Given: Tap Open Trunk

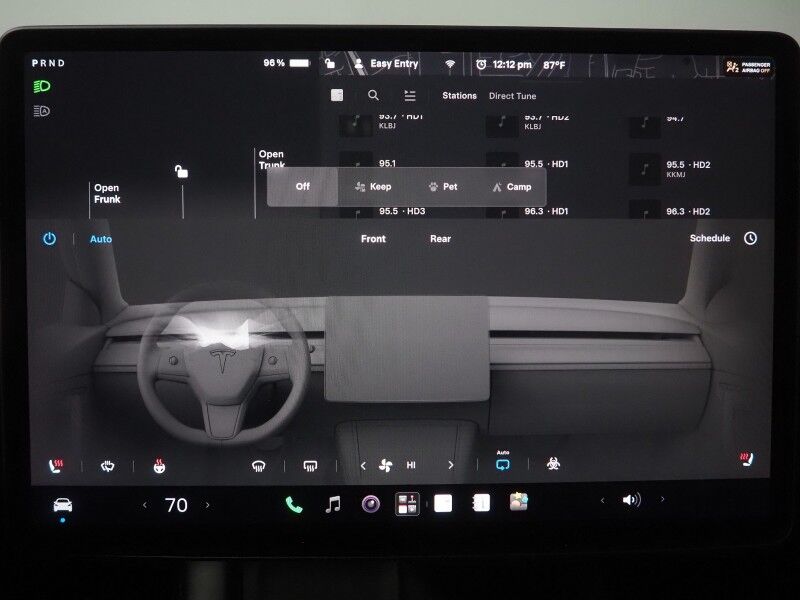Looking at the screenshot, I should click(x=271, y=159).
